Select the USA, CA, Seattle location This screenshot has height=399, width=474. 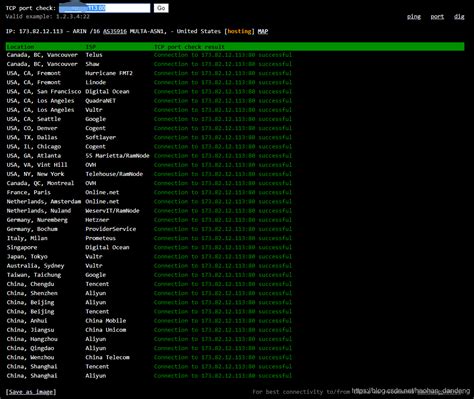[34, 119]
